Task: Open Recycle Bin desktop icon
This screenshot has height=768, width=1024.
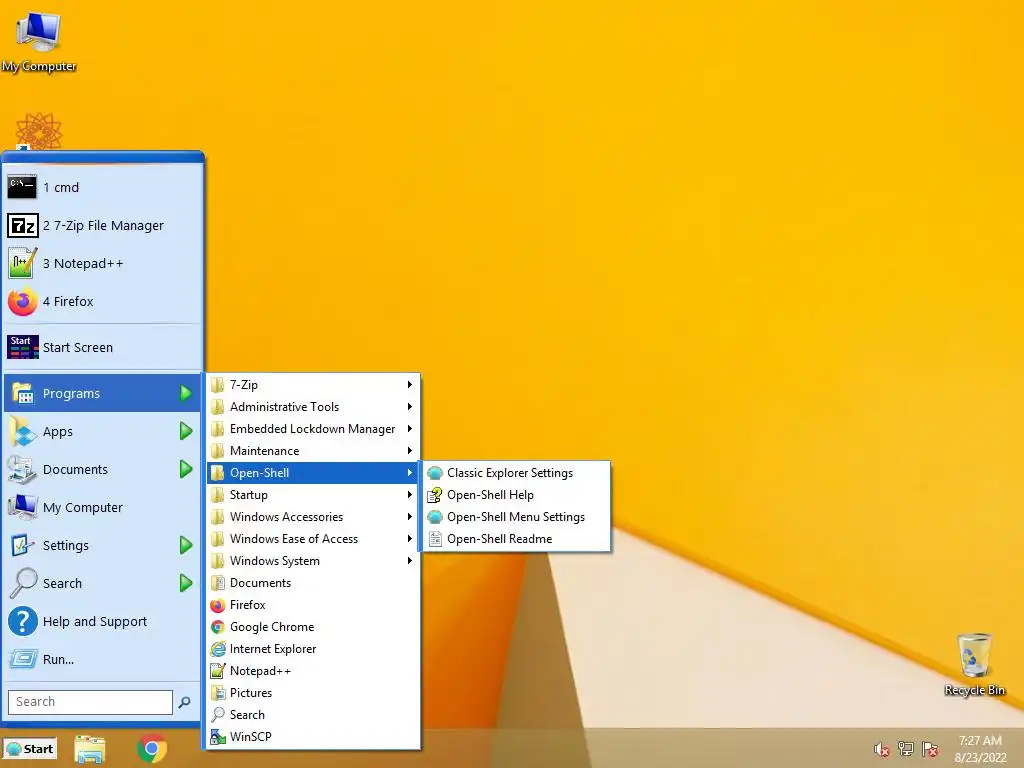Action: pos(974,655)
